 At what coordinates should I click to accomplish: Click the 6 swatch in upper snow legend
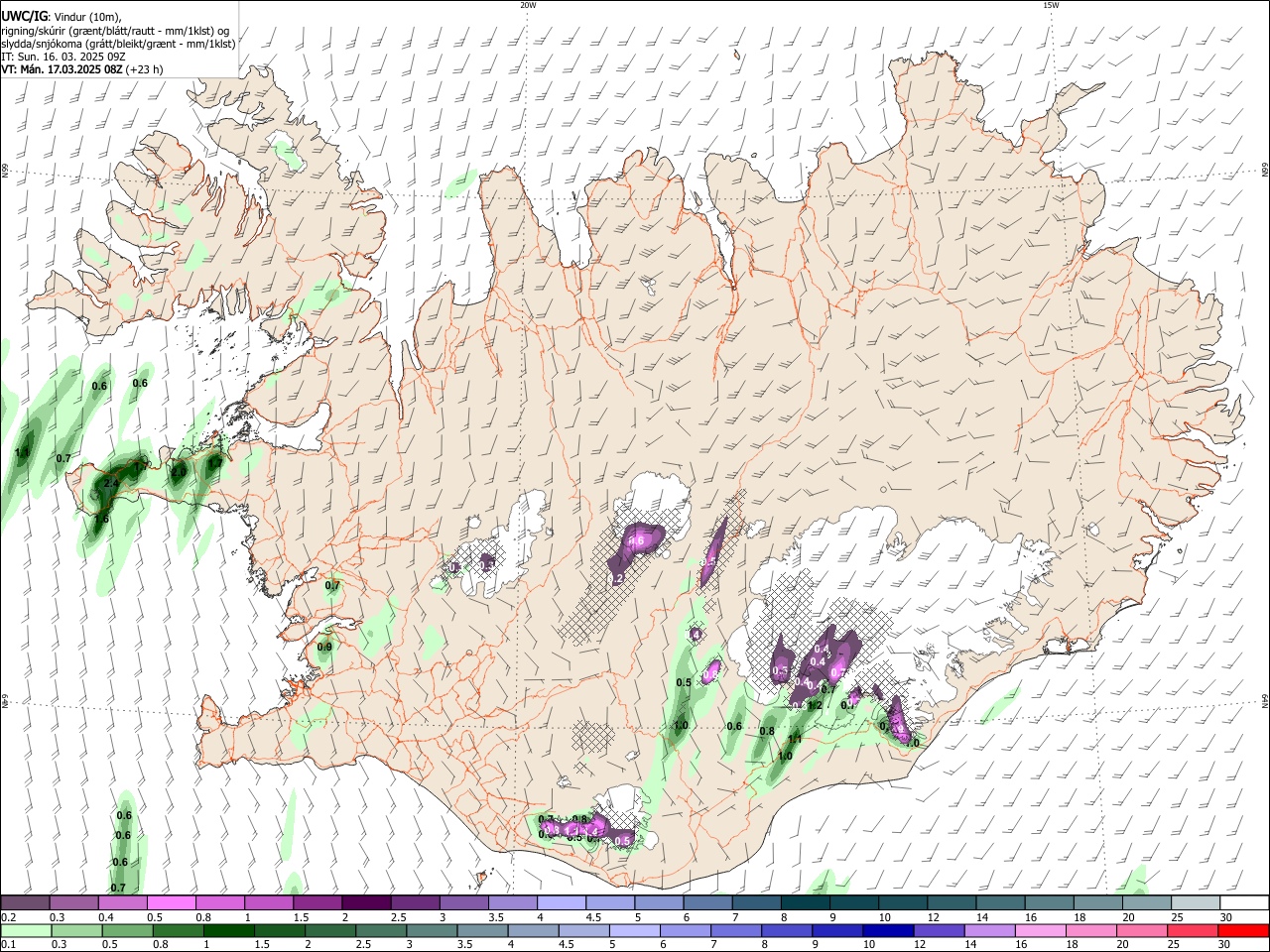(x=706, y=903)
